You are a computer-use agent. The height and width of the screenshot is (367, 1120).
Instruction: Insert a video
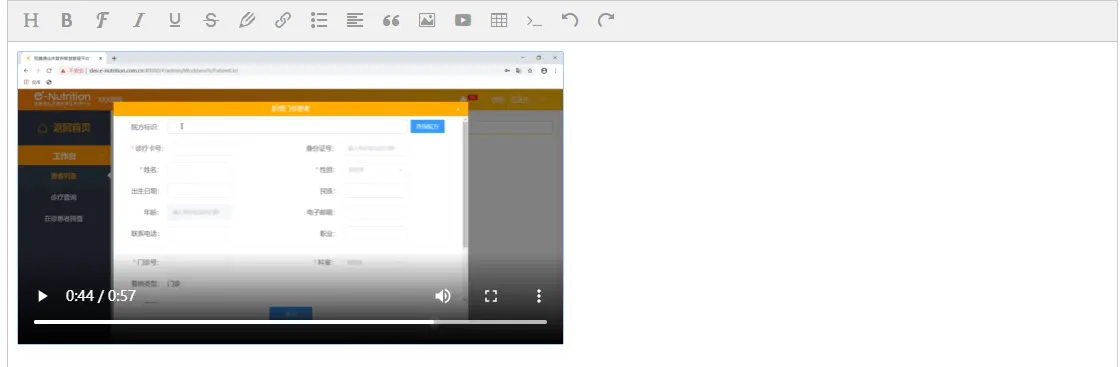click(463, 20)
